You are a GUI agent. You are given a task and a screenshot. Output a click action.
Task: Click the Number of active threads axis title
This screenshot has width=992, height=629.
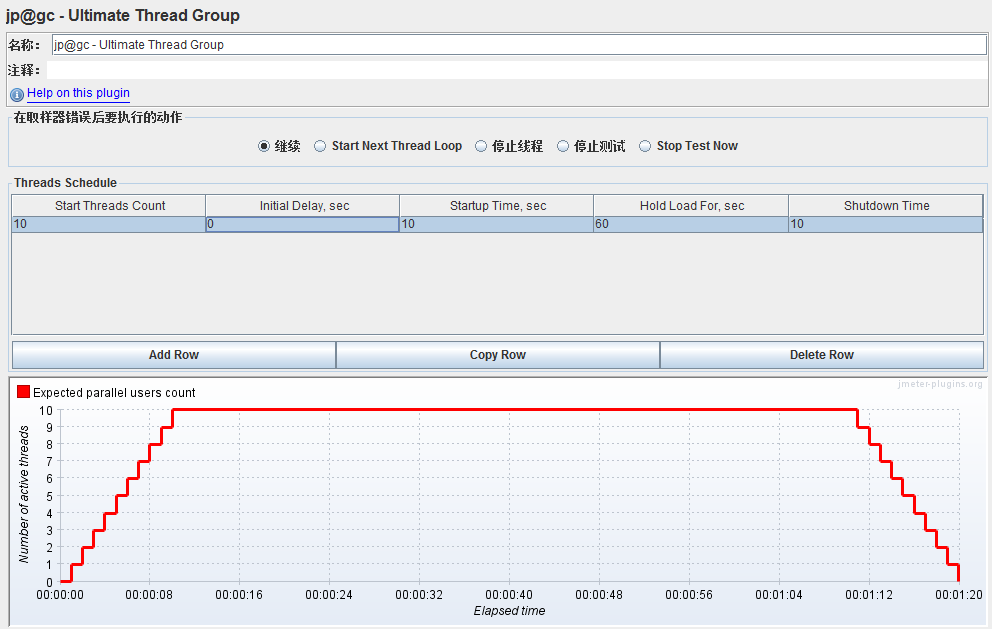pyautogui.click(x=24, y=494)
